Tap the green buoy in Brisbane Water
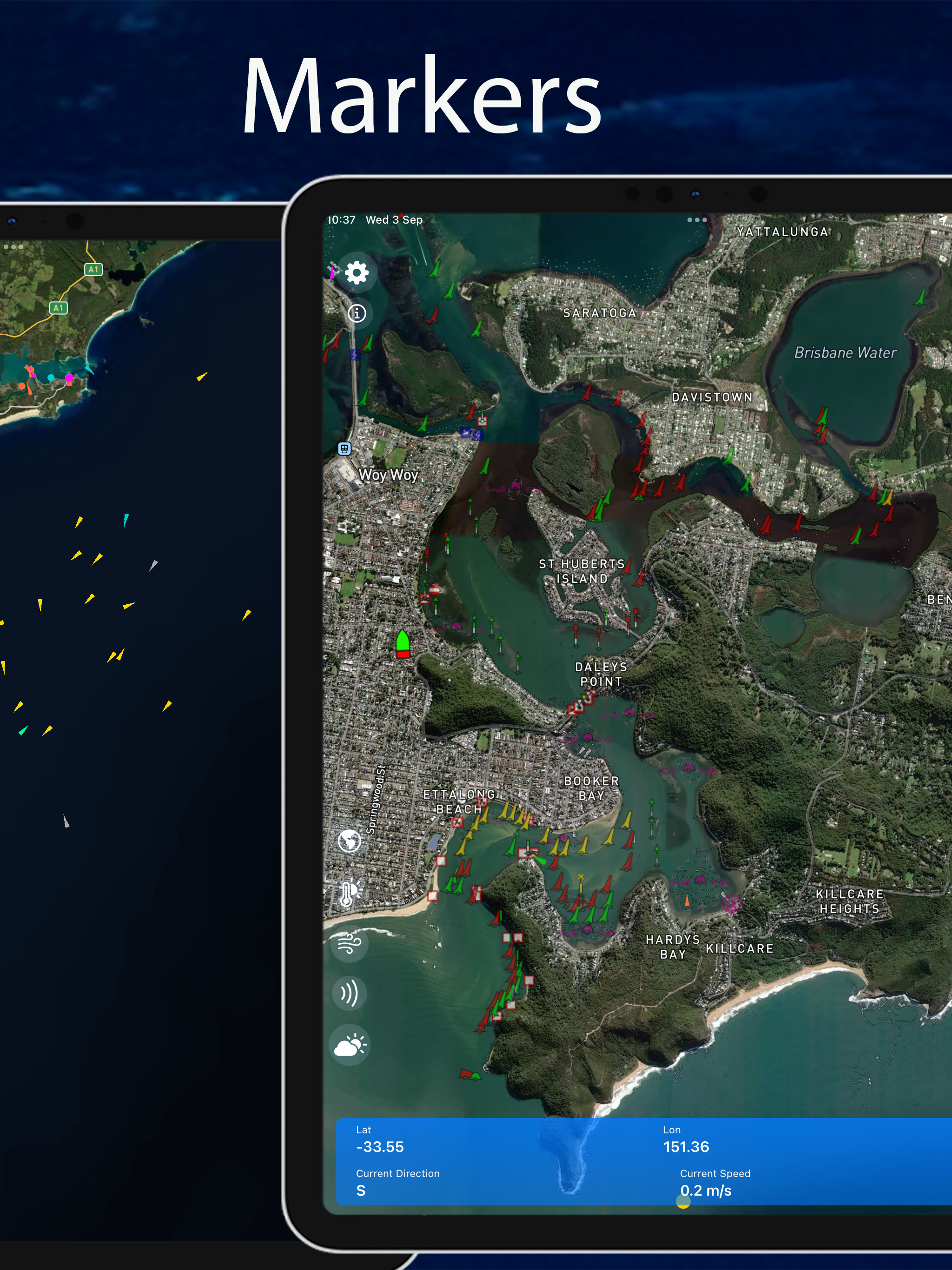This screenshot has width=952, height=1270. 920,298
